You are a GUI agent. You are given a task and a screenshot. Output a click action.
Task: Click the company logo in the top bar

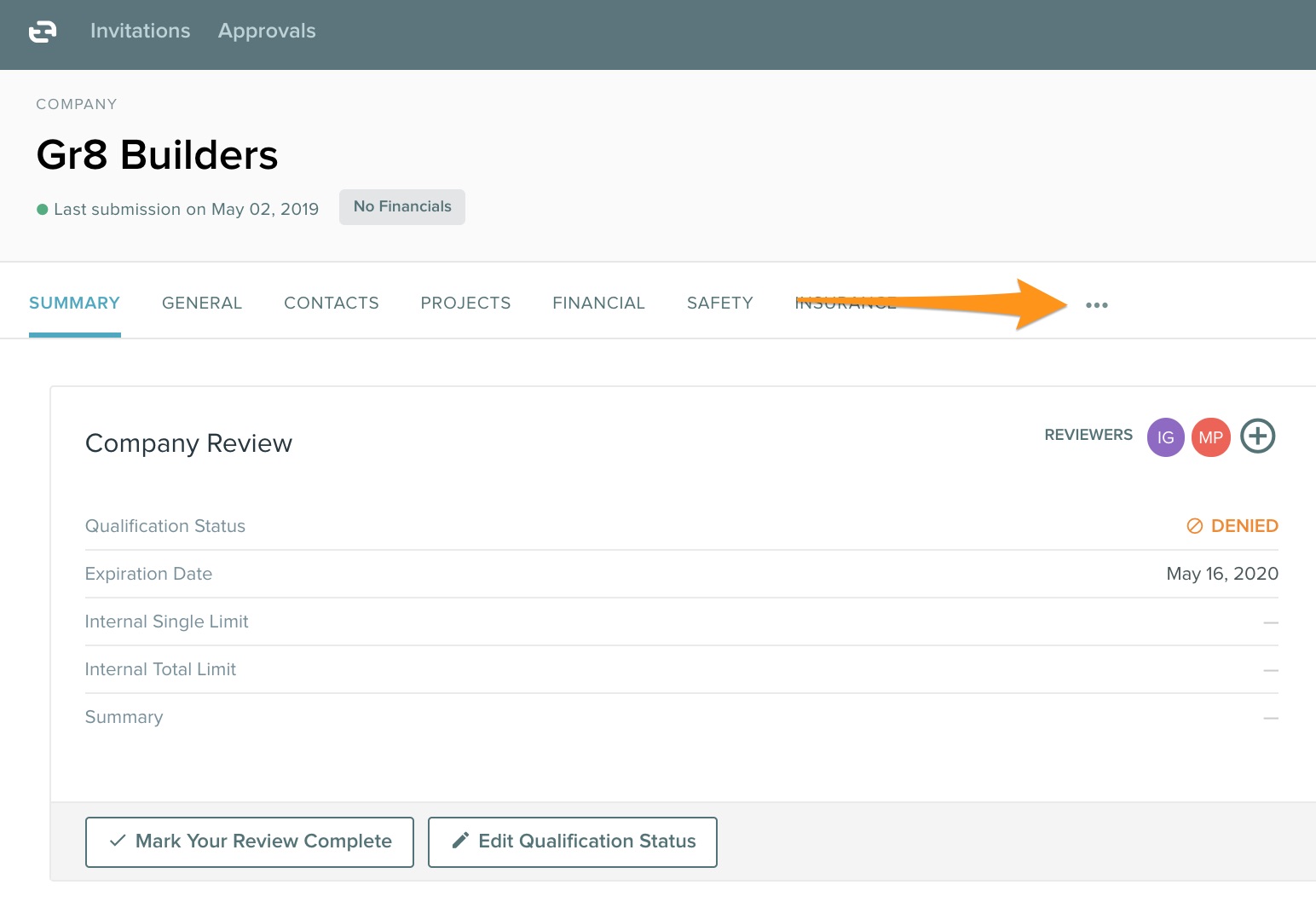[43, 32]
